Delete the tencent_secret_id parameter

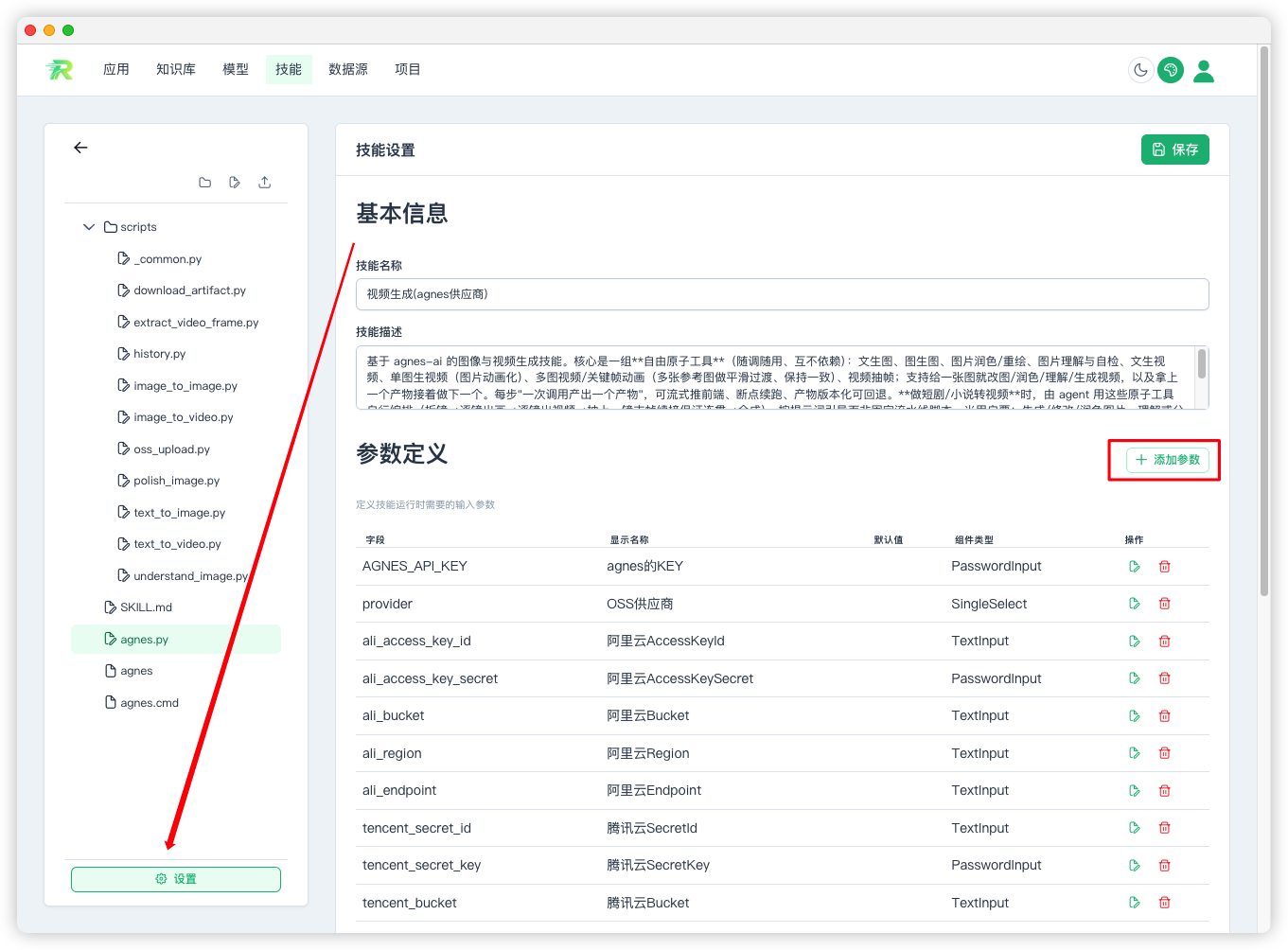[1165, 828]
